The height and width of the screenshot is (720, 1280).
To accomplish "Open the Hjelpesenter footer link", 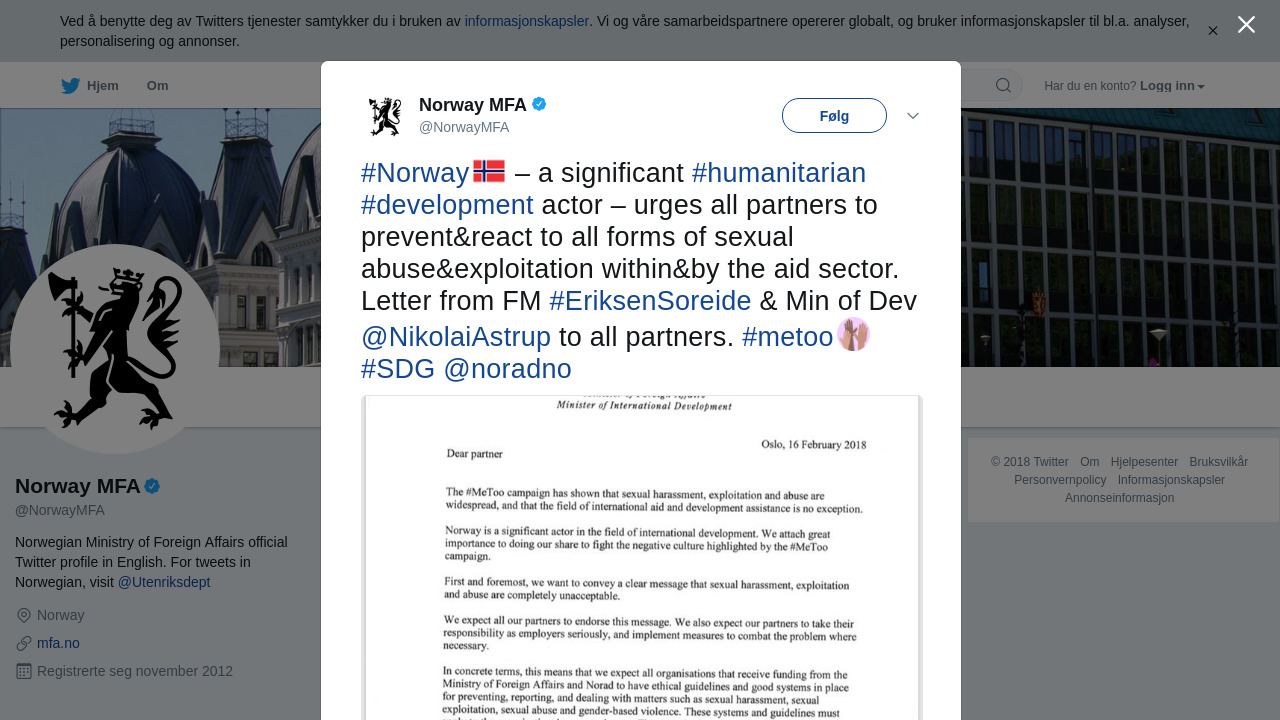I will click(x=1144, y=462).
